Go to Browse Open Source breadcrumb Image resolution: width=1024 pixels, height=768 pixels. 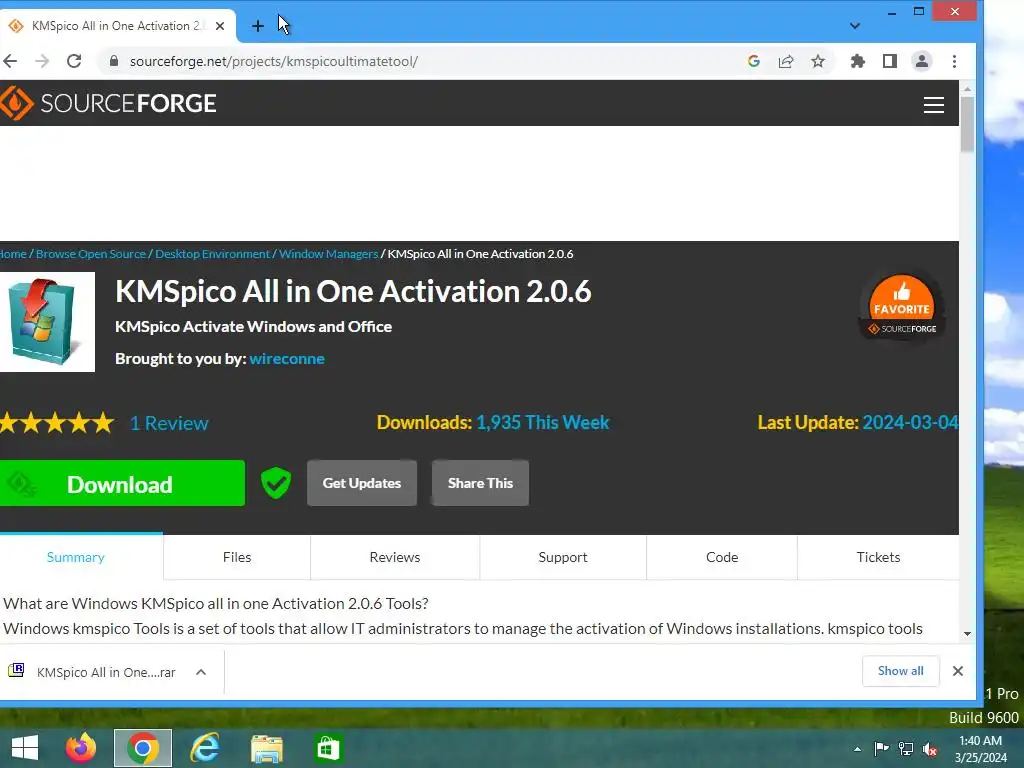point(91,254)
